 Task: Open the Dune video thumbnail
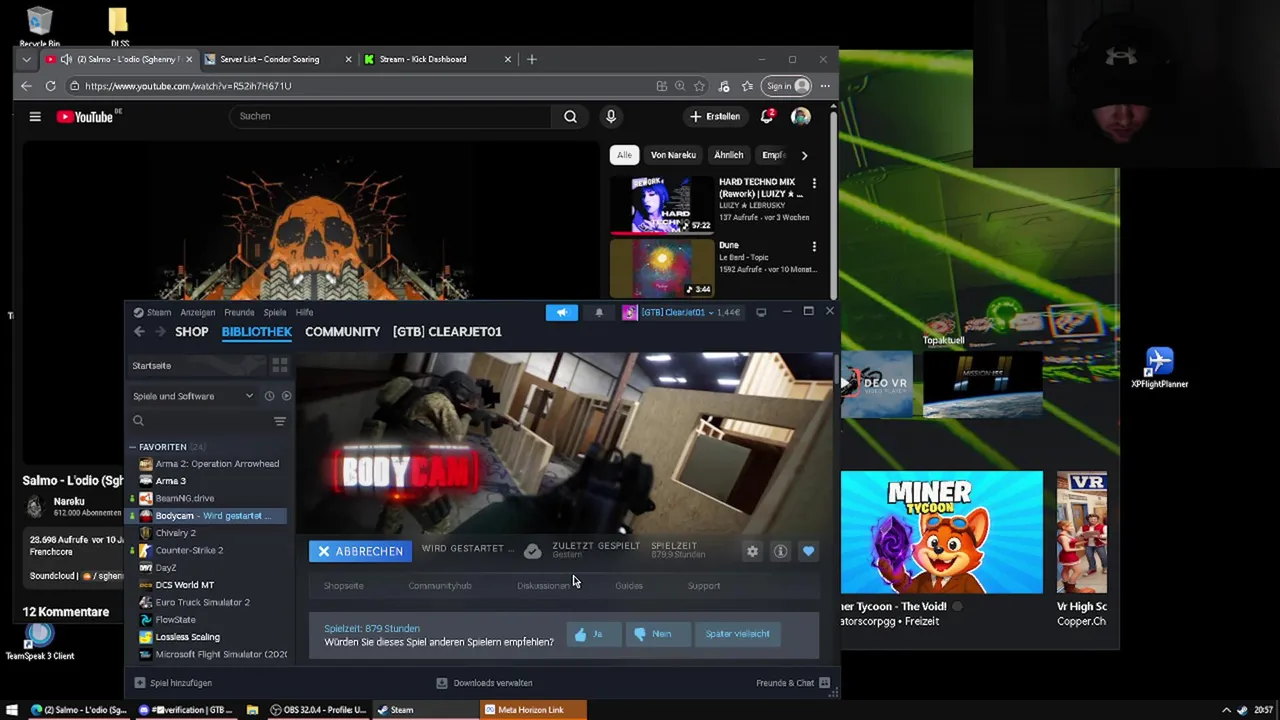(x=661, y=268)
